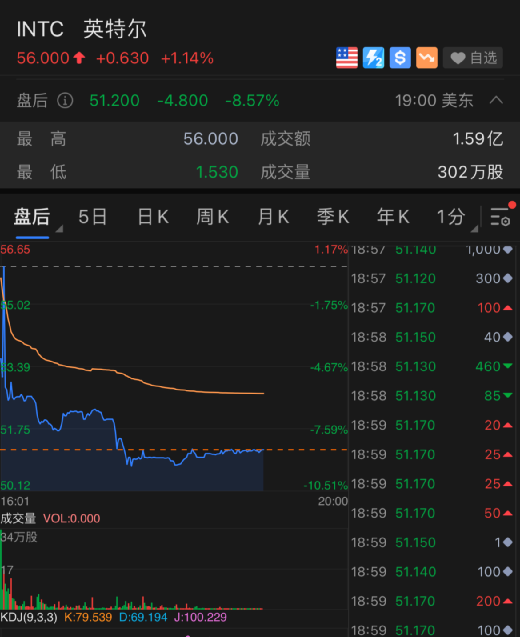Tap the 成交量 value 302万股
This screenshot has width=520, height=637.
470,172
